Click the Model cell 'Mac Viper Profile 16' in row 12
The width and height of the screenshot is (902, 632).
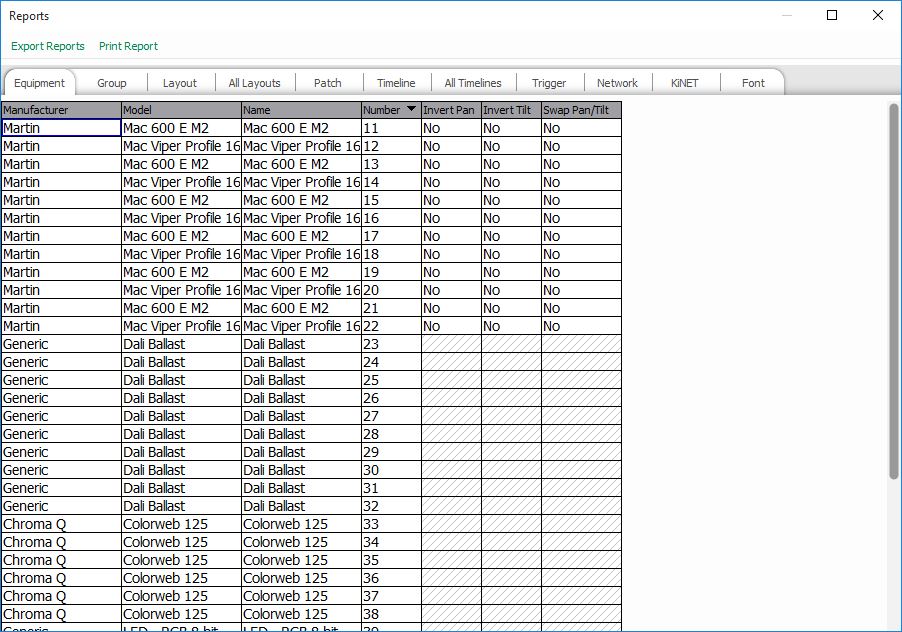coord(181,146)
